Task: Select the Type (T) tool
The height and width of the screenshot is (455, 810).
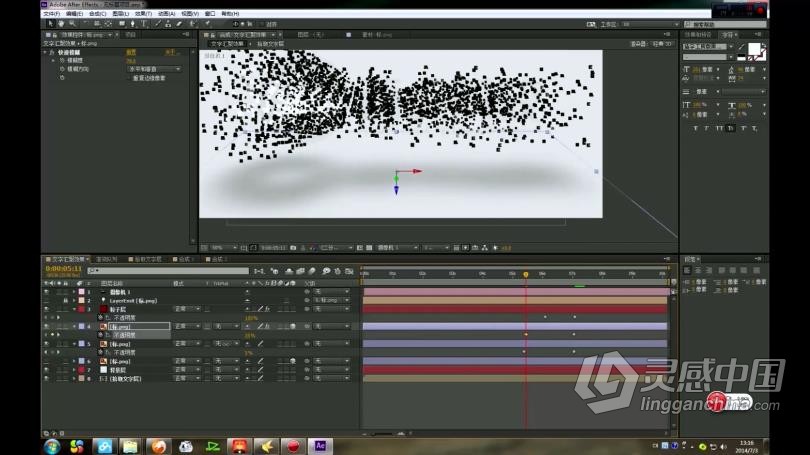Action: (x=144, y=24)
